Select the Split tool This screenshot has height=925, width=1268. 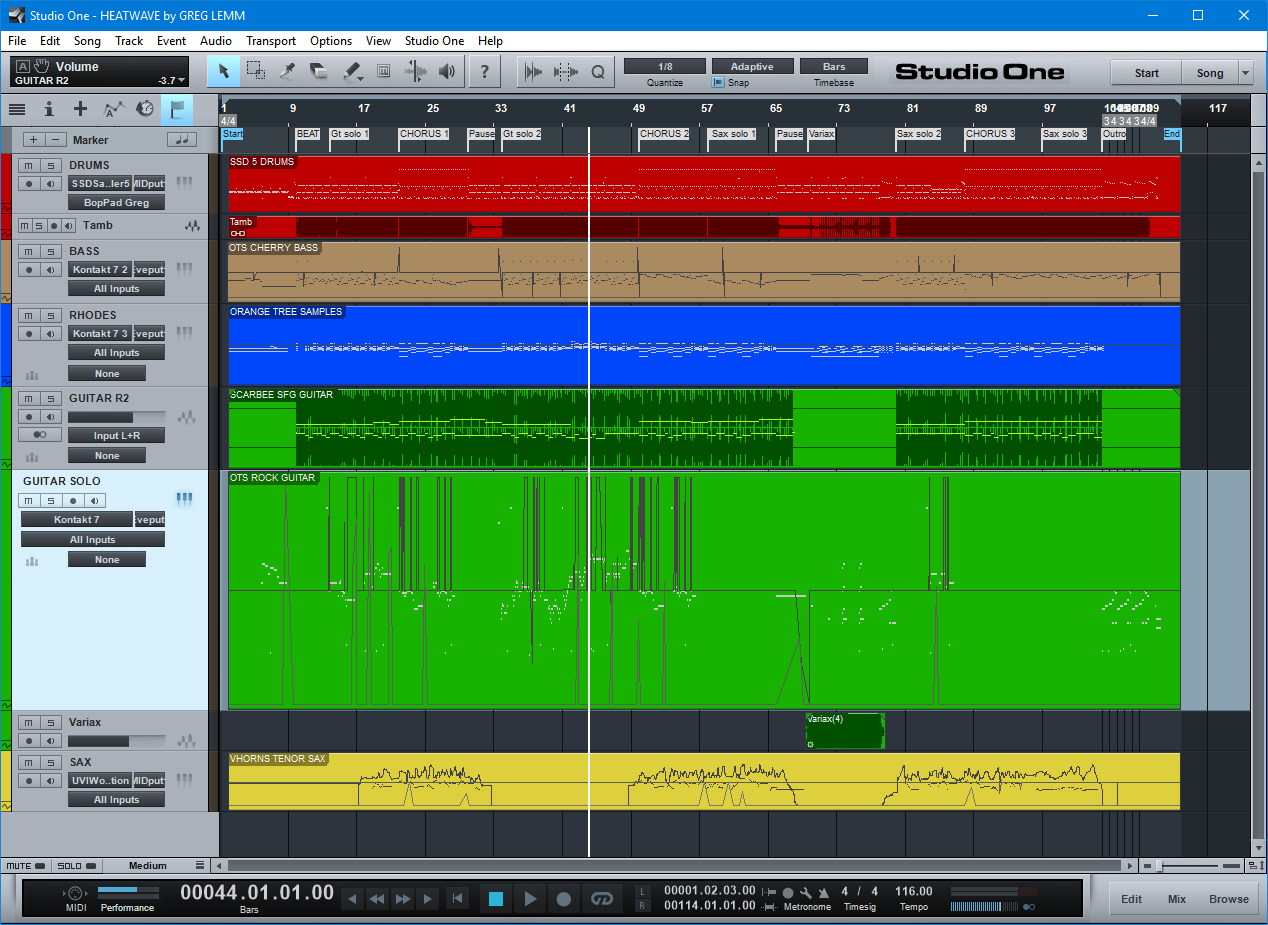[x=288, y=71]
